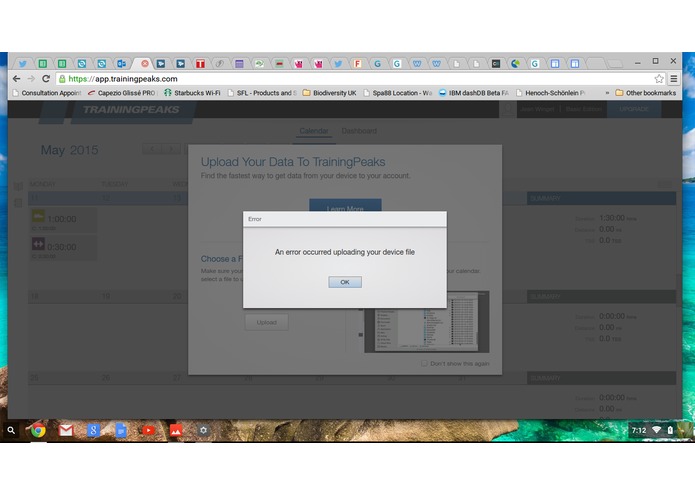Select the active tab with red X favicon
Image resolution: width=695 pixels, height=494 pixels.
click(x=144, y=64)
